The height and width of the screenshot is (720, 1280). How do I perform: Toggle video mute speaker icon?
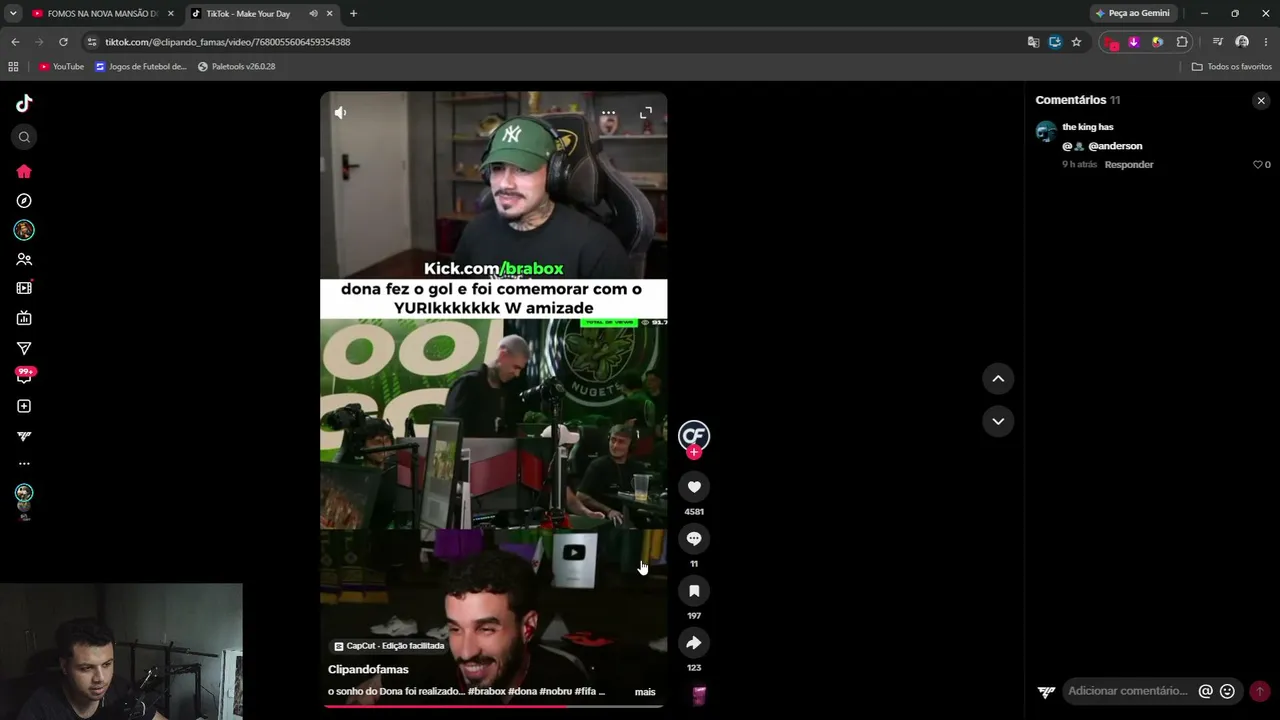[x=341, y=113]
